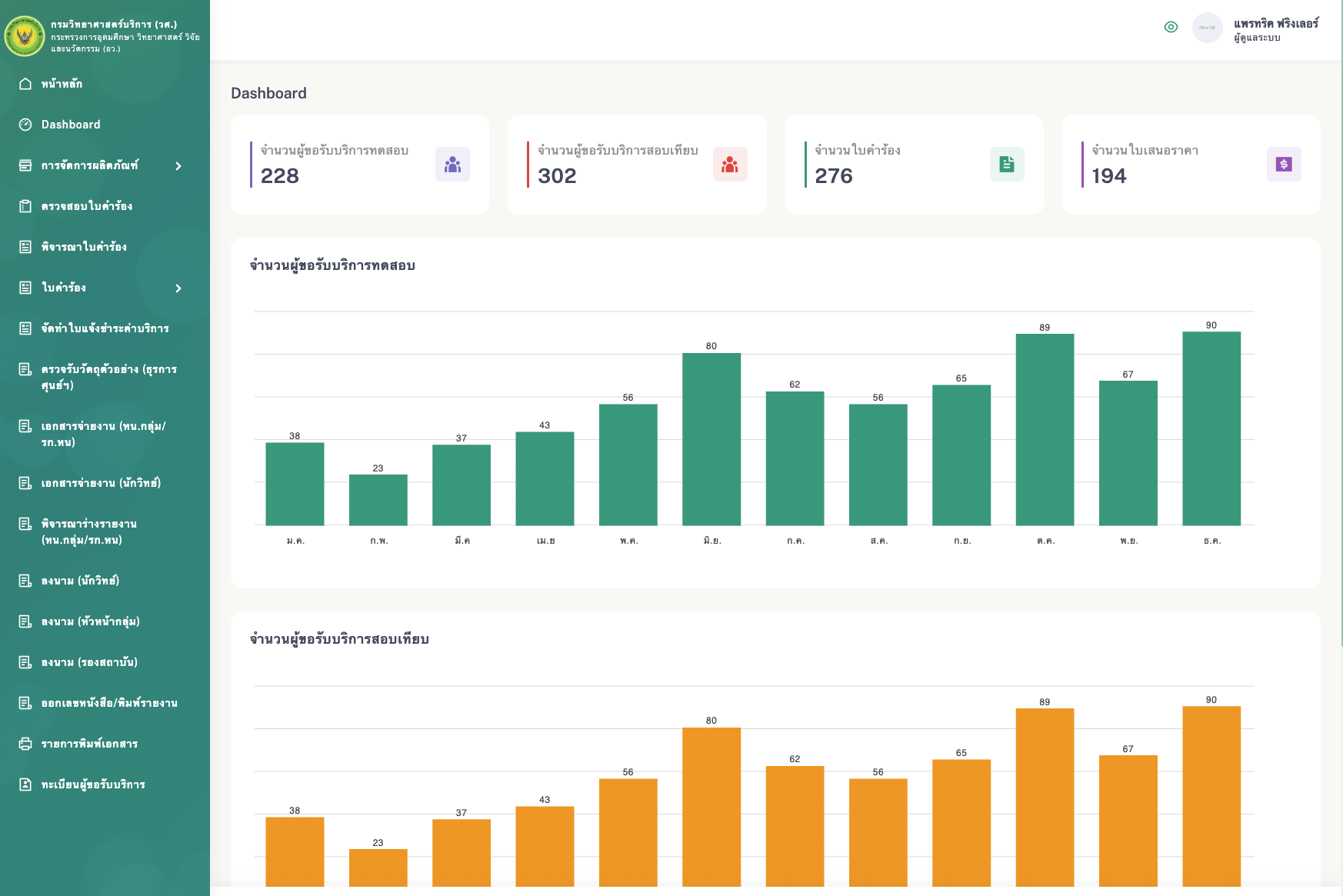Open the แพรทริค ฟริงเลอร์ user profile menu

pyautogui.click(x=1275, y=29)
